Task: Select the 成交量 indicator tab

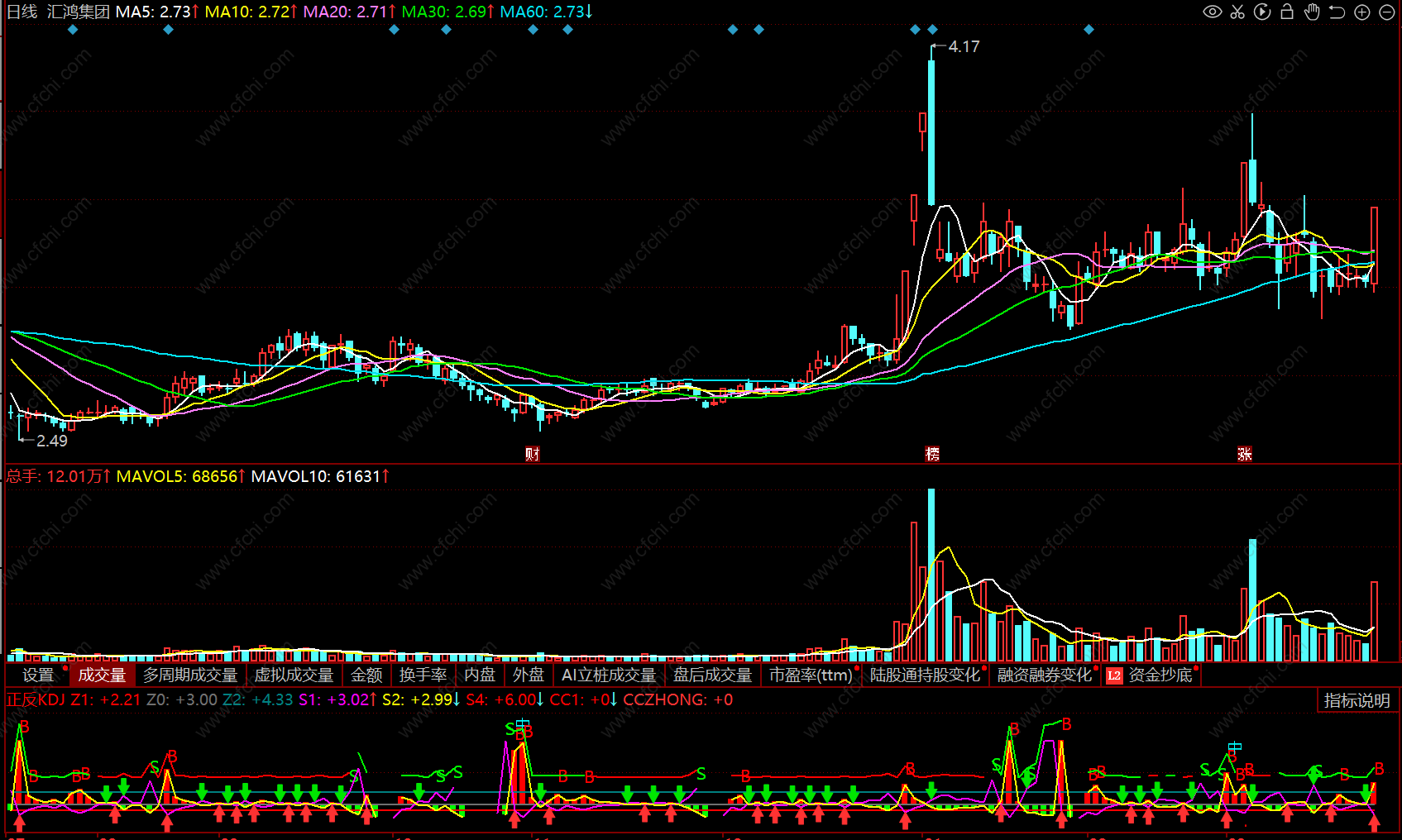Action: (102, 675)
